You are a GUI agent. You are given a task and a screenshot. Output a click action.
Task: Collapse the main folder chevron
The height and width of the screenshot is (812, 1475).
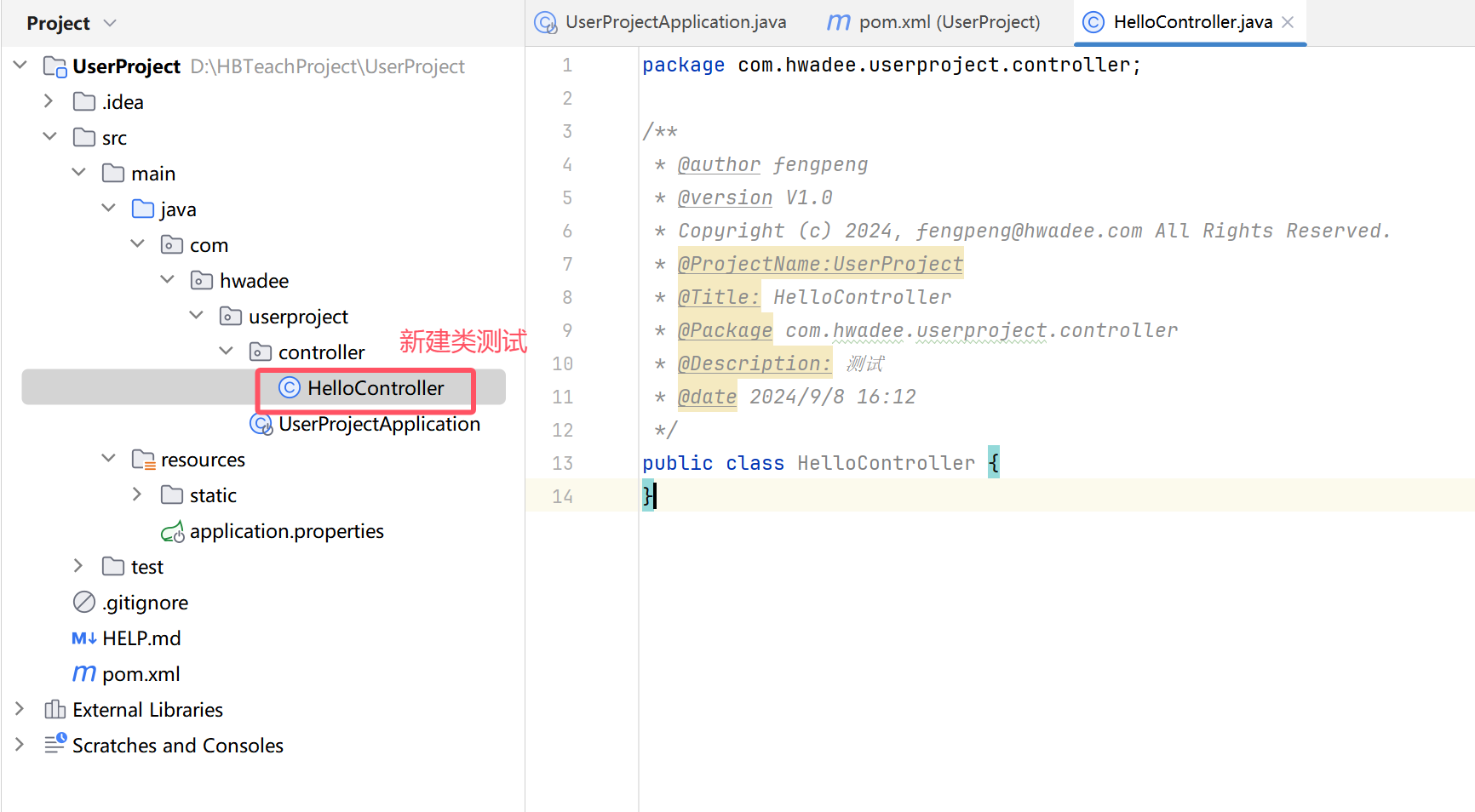coord(78,172)
